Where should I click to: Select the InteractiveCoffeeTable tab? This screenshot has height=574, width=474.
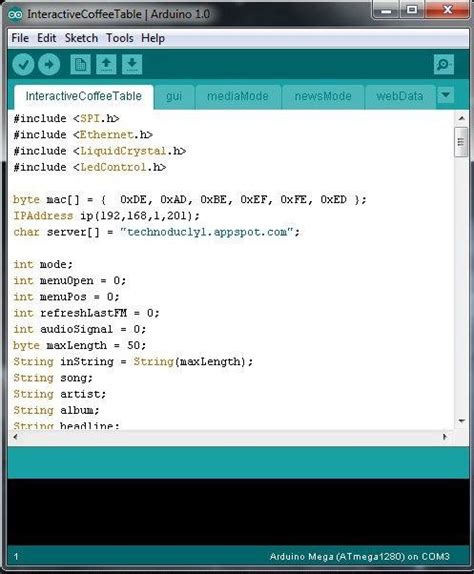(x=83, y=96)
